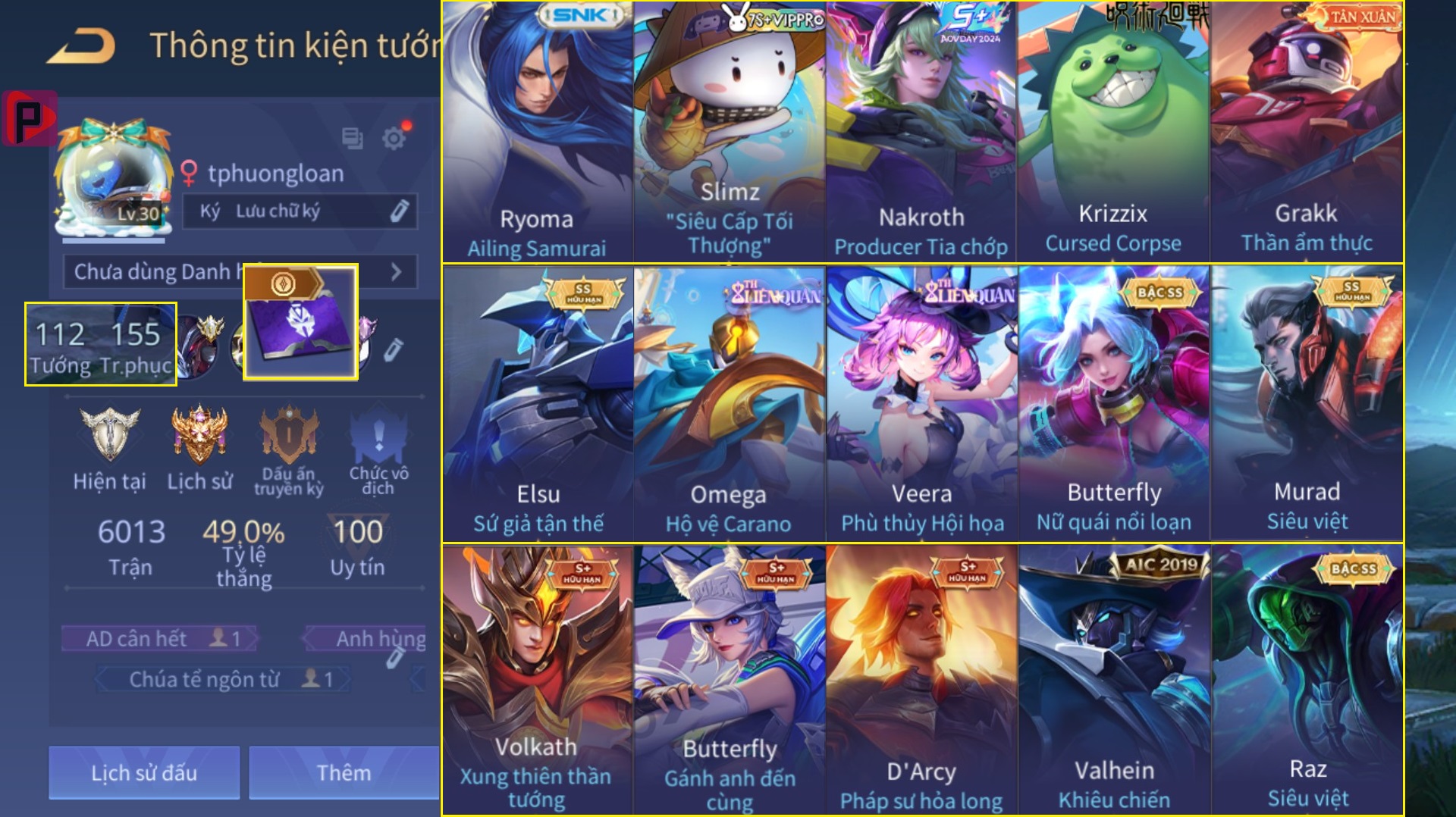Image resolution: width=1456 pixels, height=817 pixels.
Task: Click the golden back arrow icon
Action: 81,46
